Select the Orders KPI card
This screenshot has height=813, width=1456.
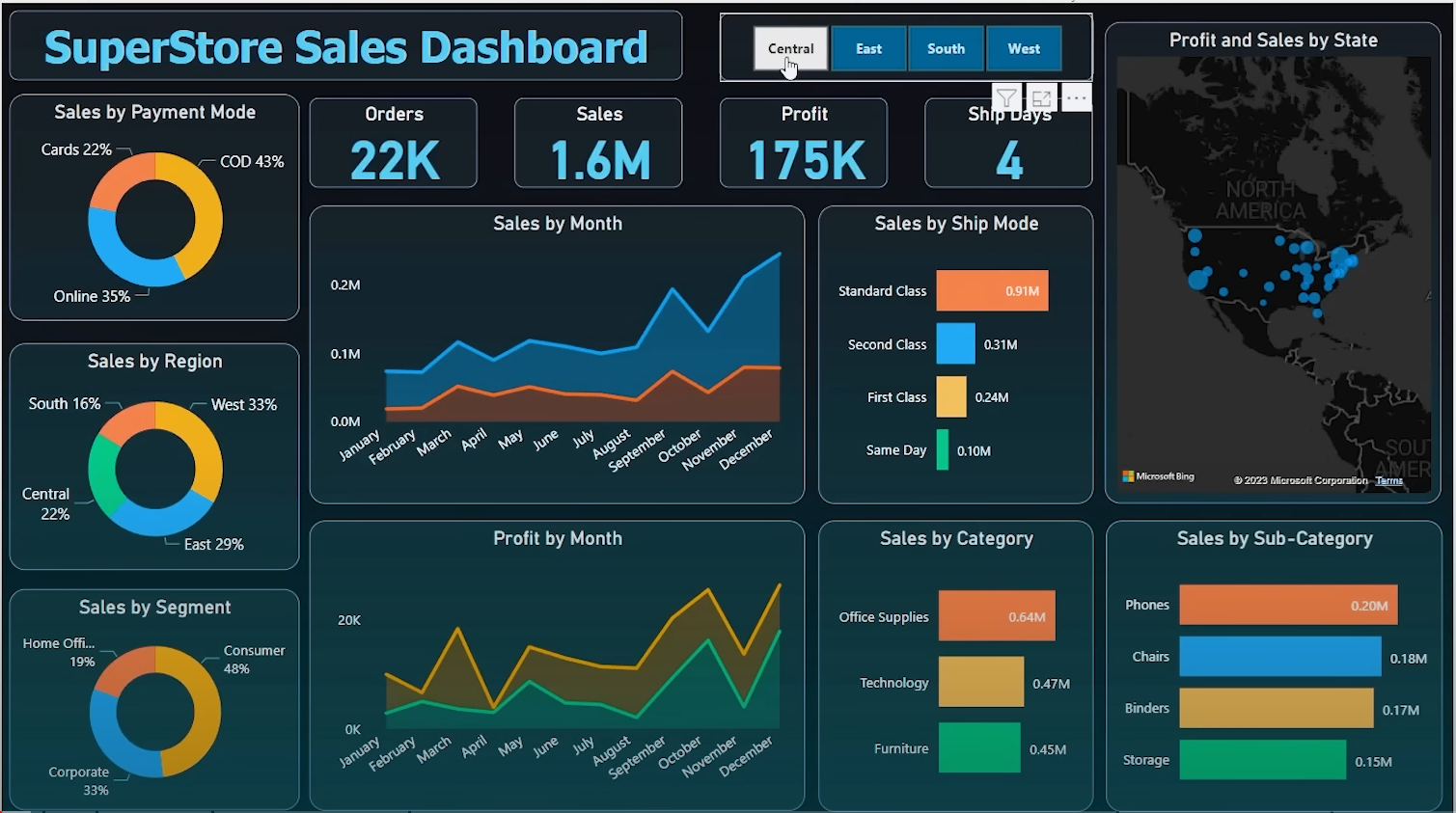click(x=394, y=143)
